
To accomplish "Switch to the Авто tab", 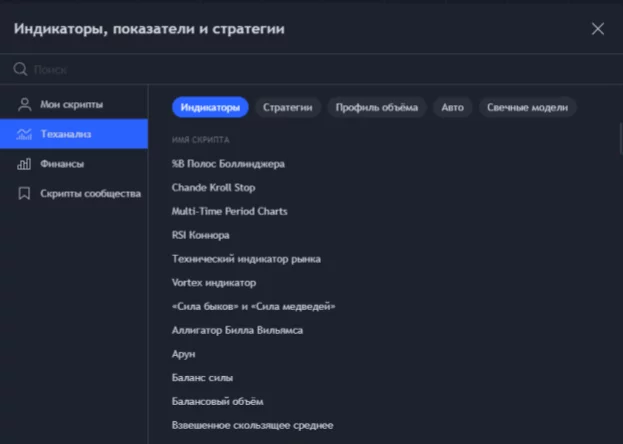I will pos(453,107).
